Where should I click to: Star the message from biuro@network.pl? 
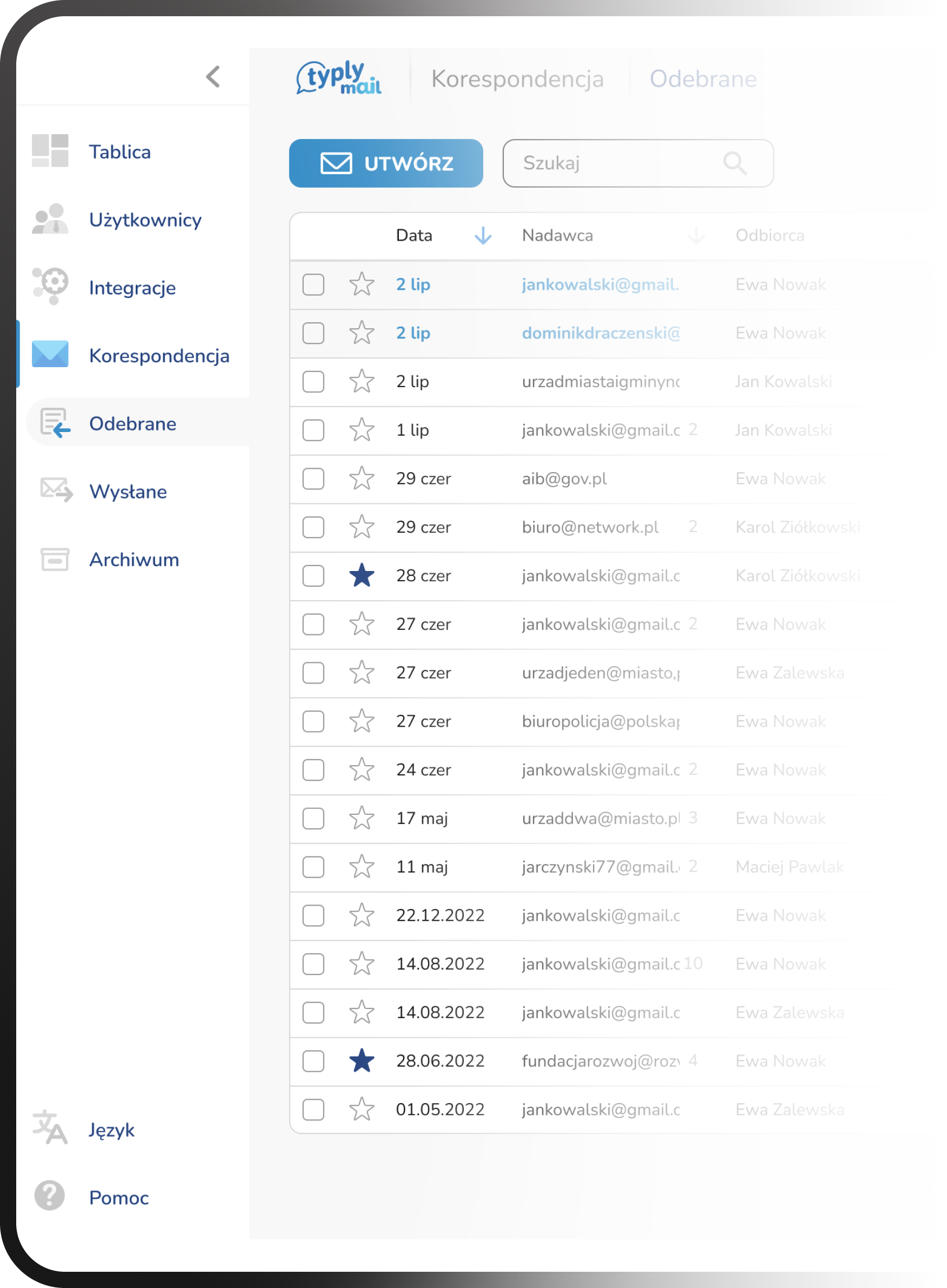coord(363,527)
